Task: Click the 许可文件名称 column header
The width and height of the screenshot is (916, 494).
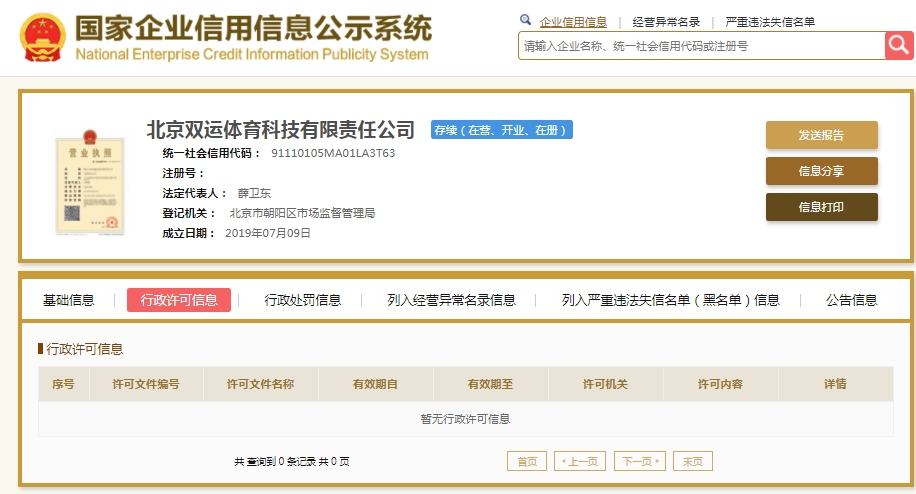Action: [261, 384]
